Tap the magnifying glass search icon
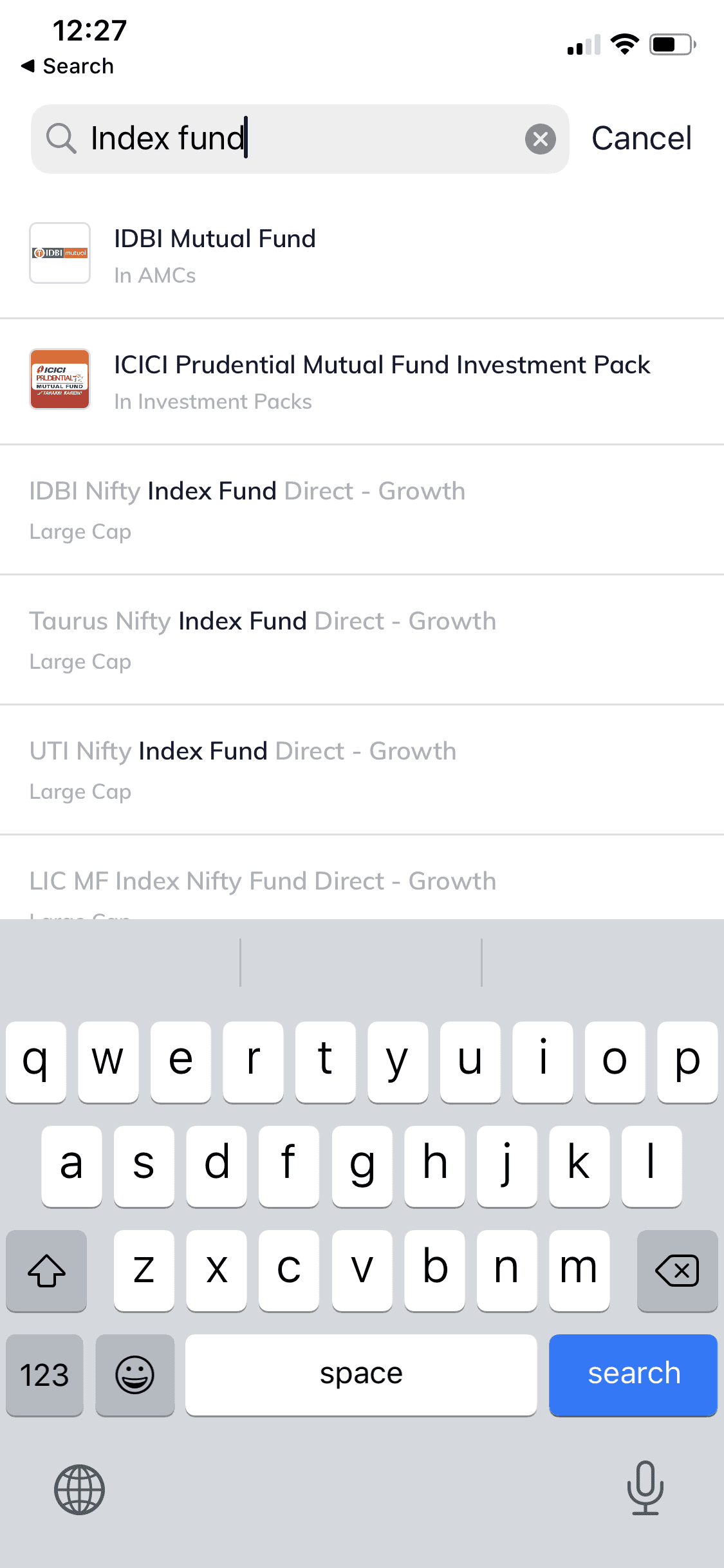The image size is (724, 1568). pyautogui.click(x=61, y=139)
